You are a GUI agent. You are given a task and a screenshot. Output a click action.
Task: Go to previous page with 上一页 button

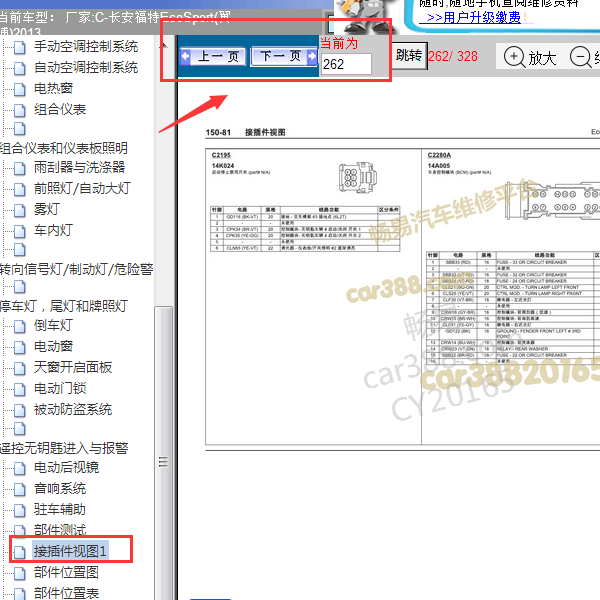(213, 57)
